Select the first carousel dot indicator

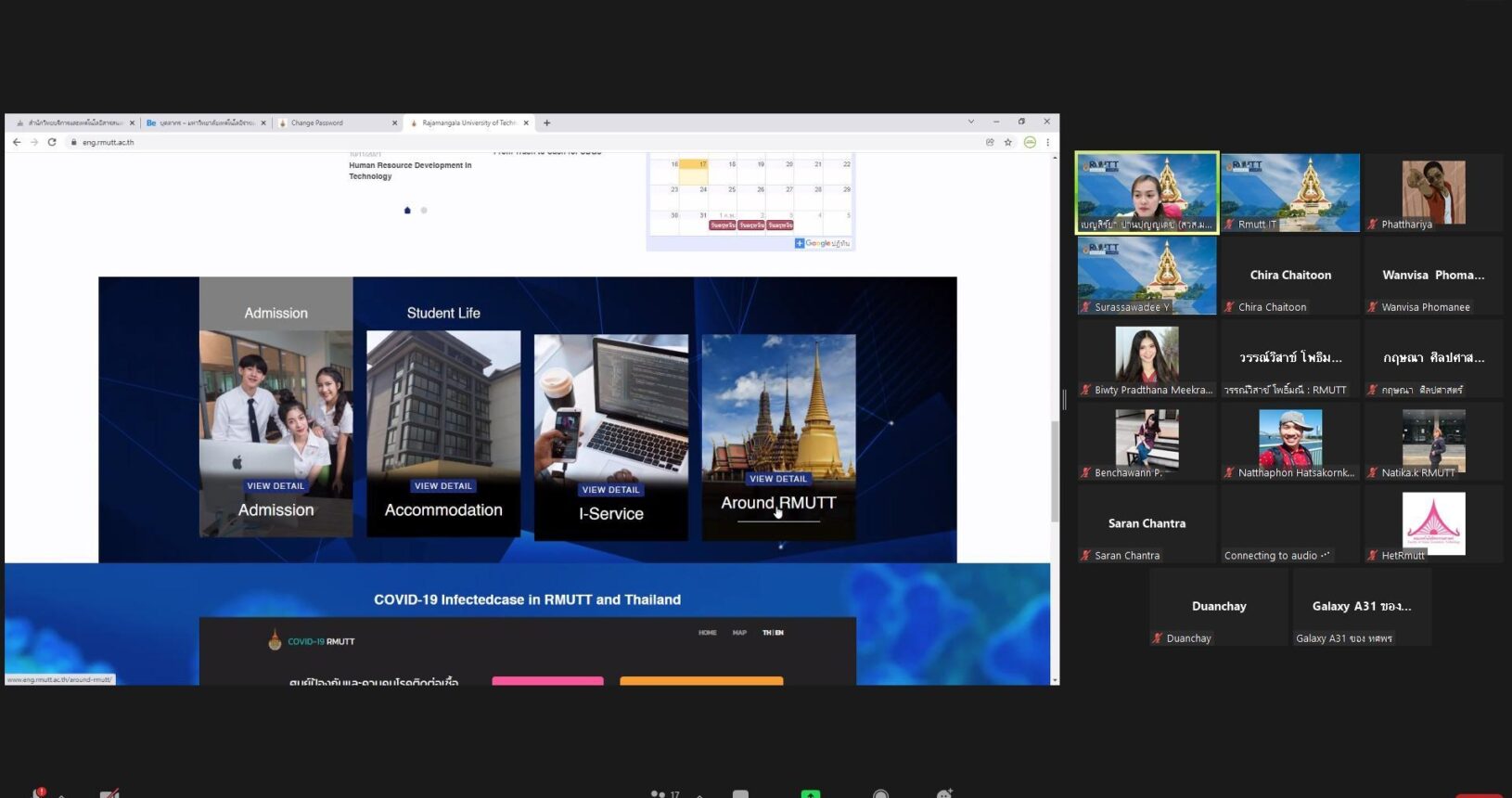407,211
